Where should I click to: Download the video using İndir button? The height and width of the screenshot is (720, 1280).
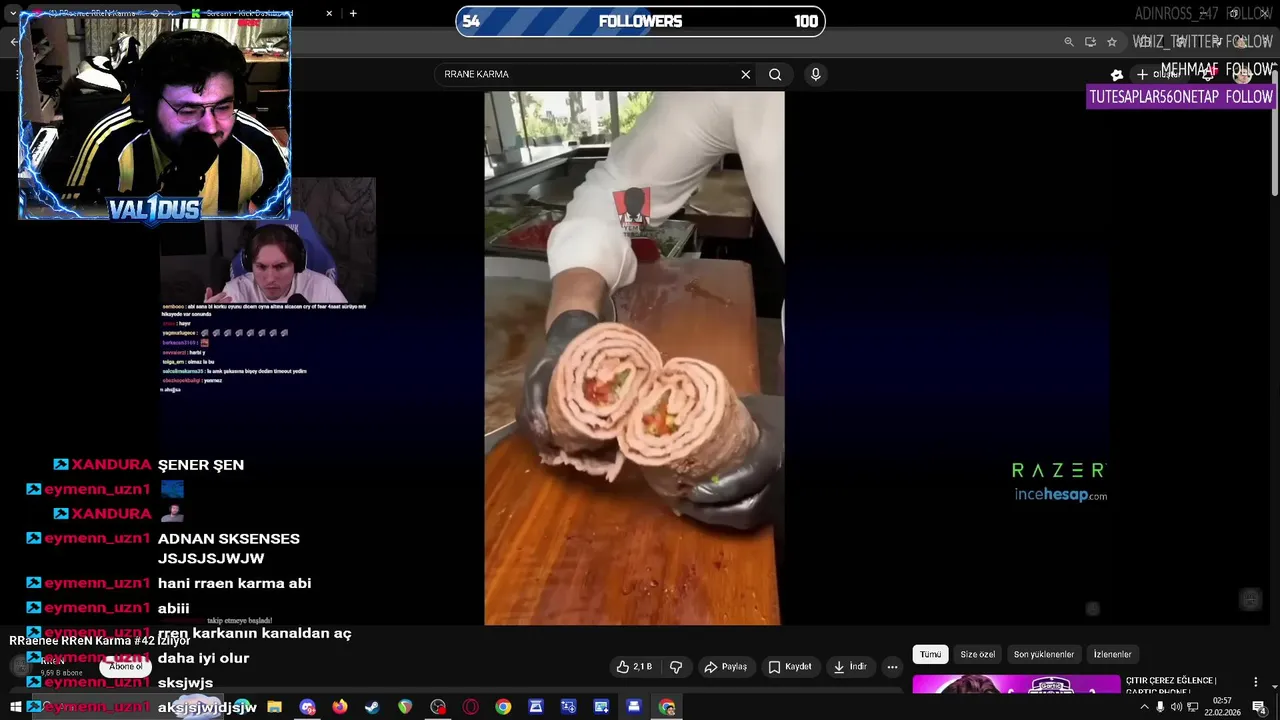click(x=850, y=667)
